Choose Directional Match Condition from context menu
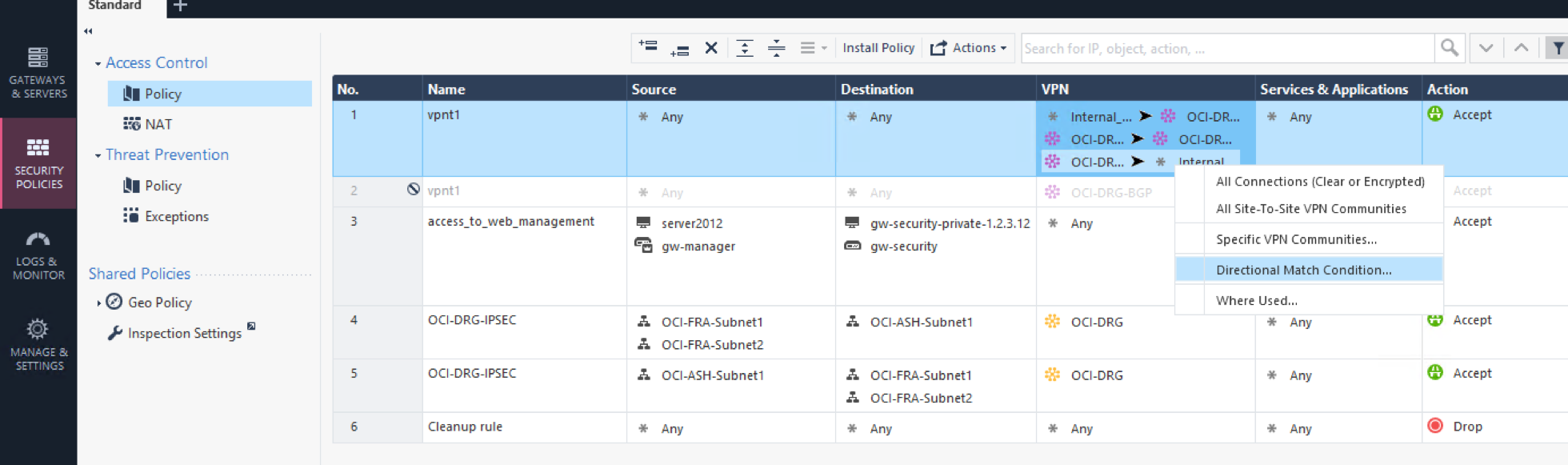1568x465 pixels. point(1303,270)
